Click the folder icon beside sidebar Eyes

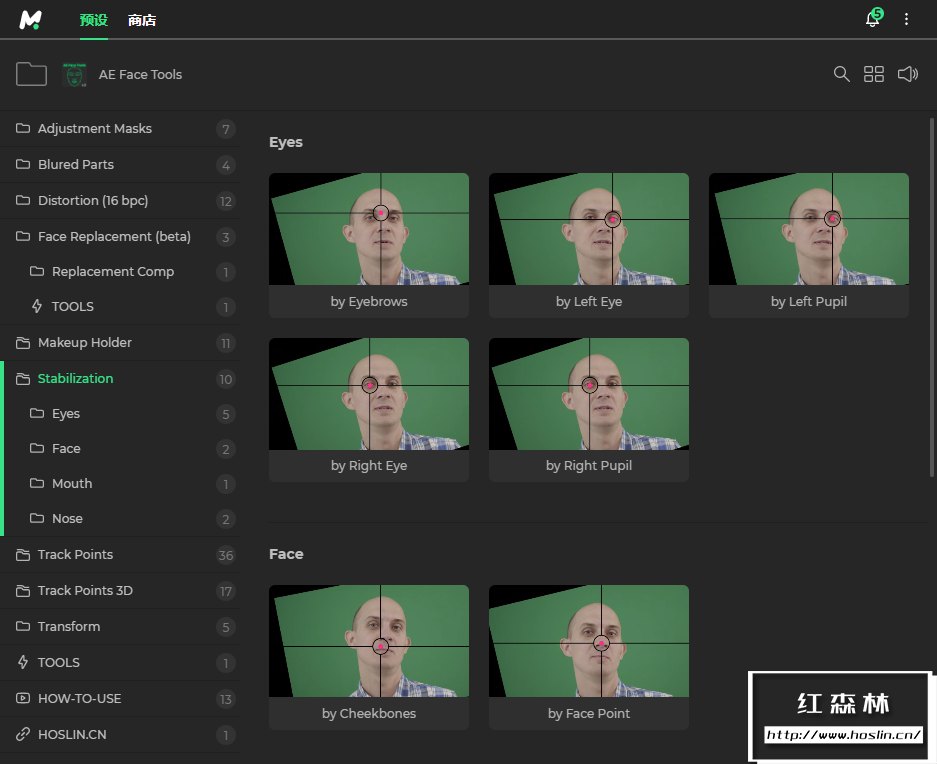coord(37,413)
